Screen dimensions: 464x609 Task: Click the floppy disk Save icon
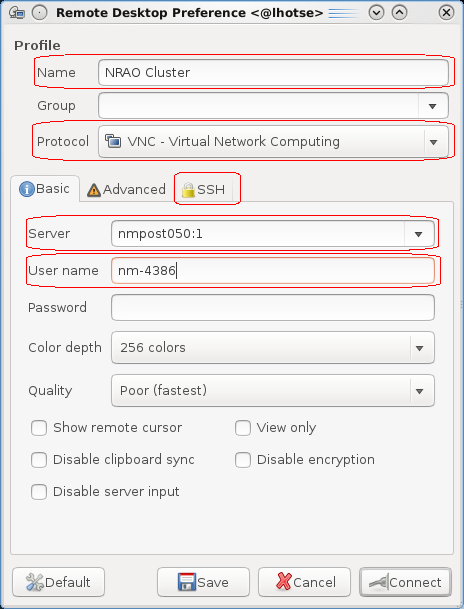(187, 582)
